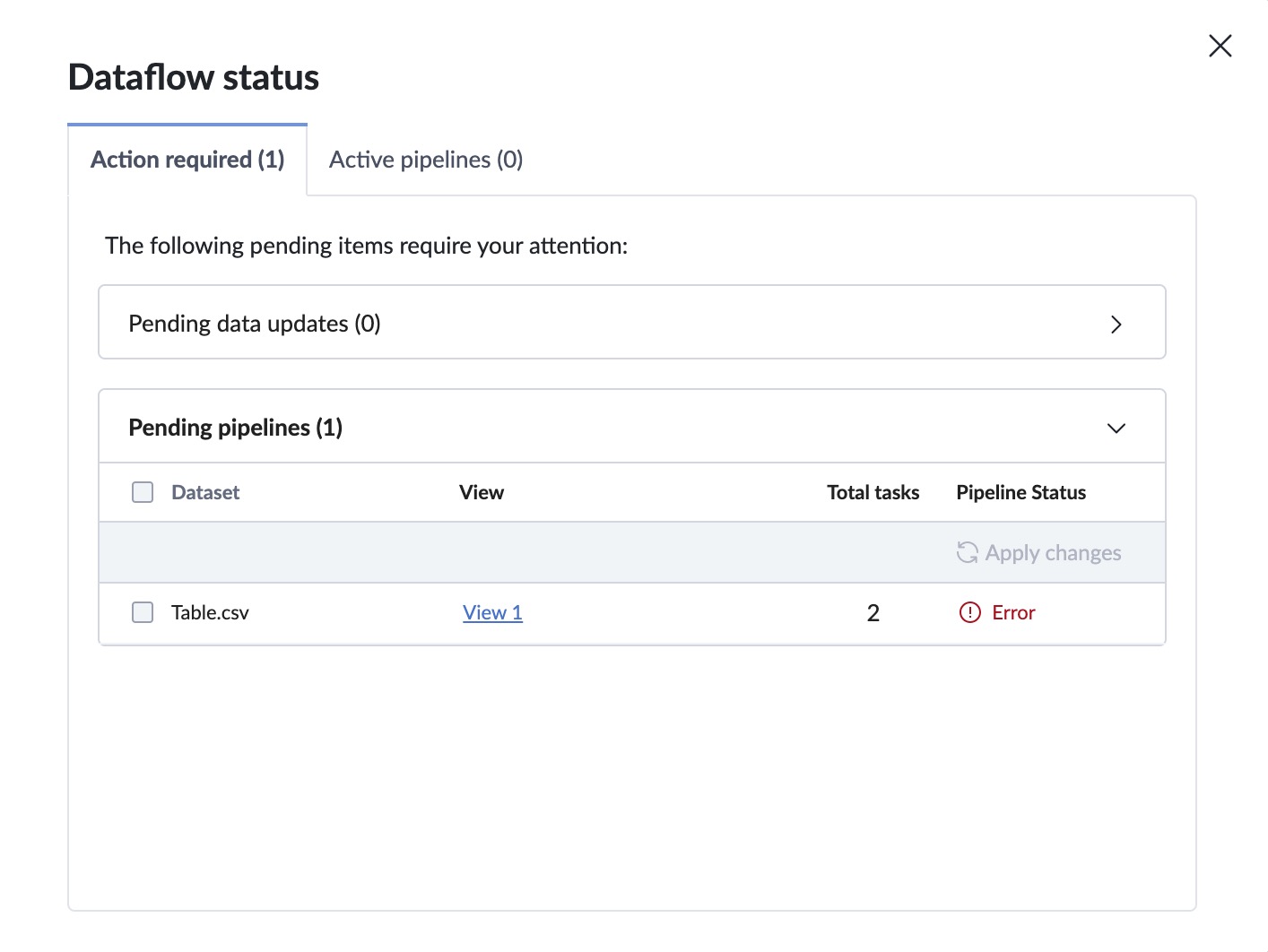Click the refresh icon beside Apply changes
This screenshot has height=952, width=1268.
coord(967,552)
